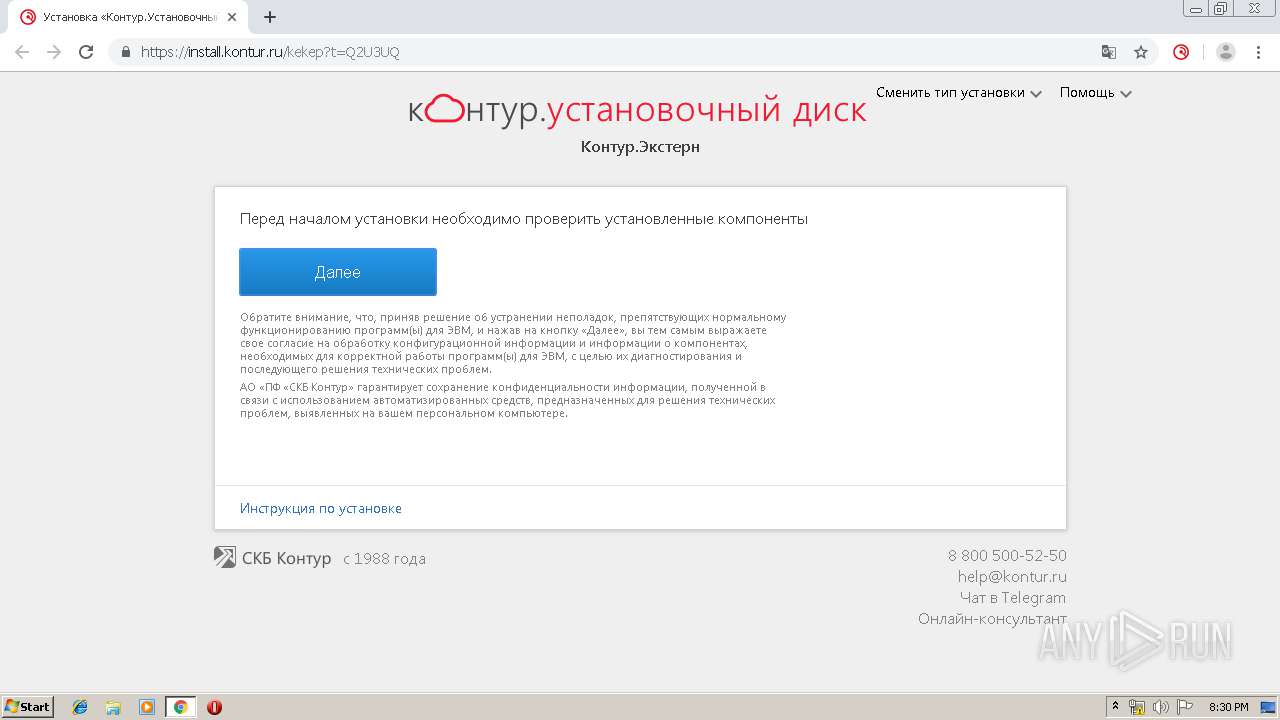Reload the page with refresh icon

point(86,52)
